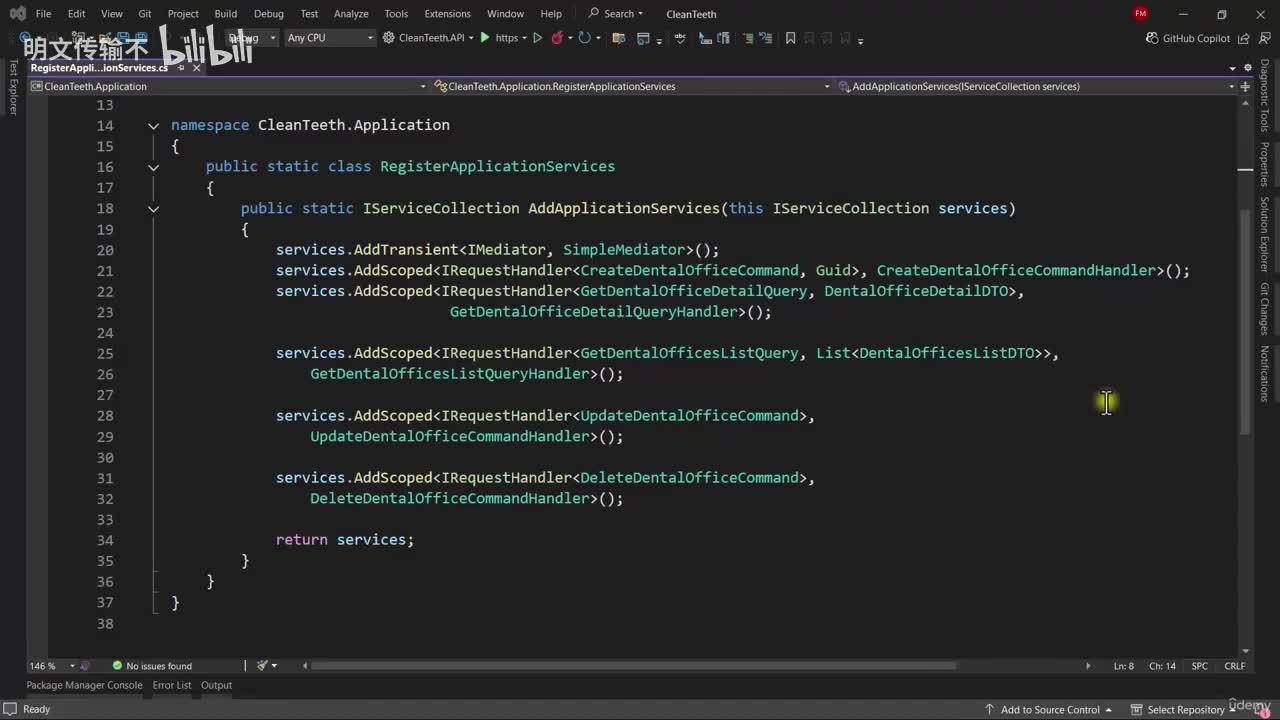Open the Build menu
Screen dimensions: 1280x720
click(225, 14)
